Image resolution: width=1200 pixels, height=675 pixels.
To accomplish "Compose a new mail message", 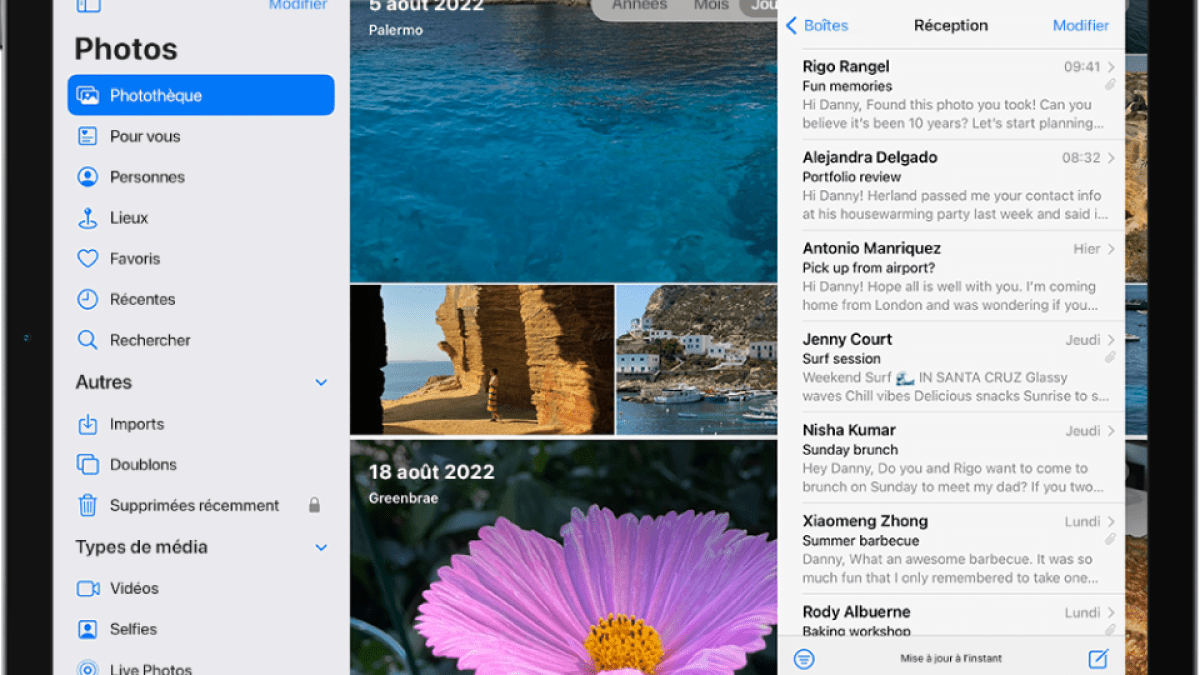I will pyautogui.click(x=1098, y=658).
